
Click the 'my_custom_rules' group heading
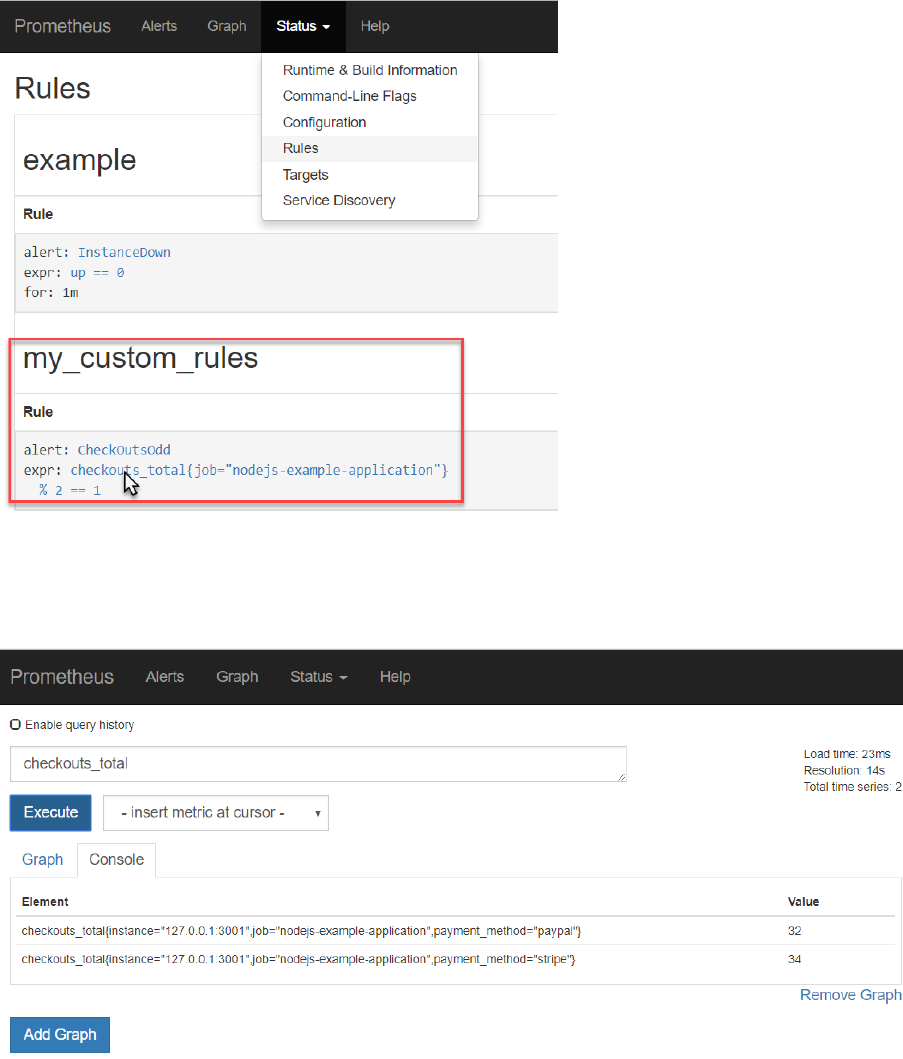pyautogui.click(x=140, y=358)
